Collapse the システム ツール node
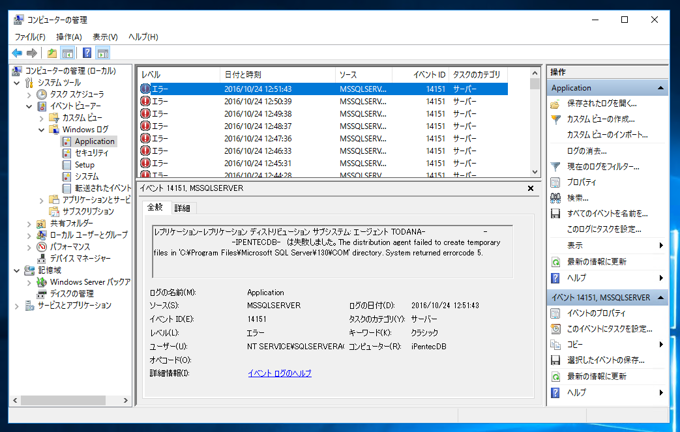680x432 pixels. 17,83
